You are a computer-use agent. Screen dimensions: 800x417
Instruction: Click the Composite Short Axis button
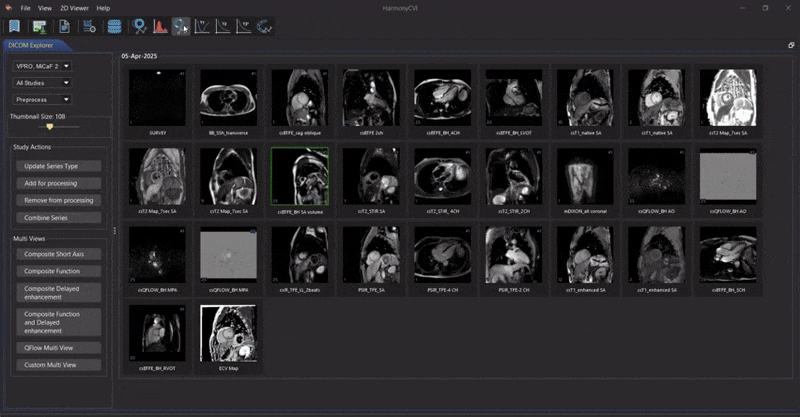59,254
